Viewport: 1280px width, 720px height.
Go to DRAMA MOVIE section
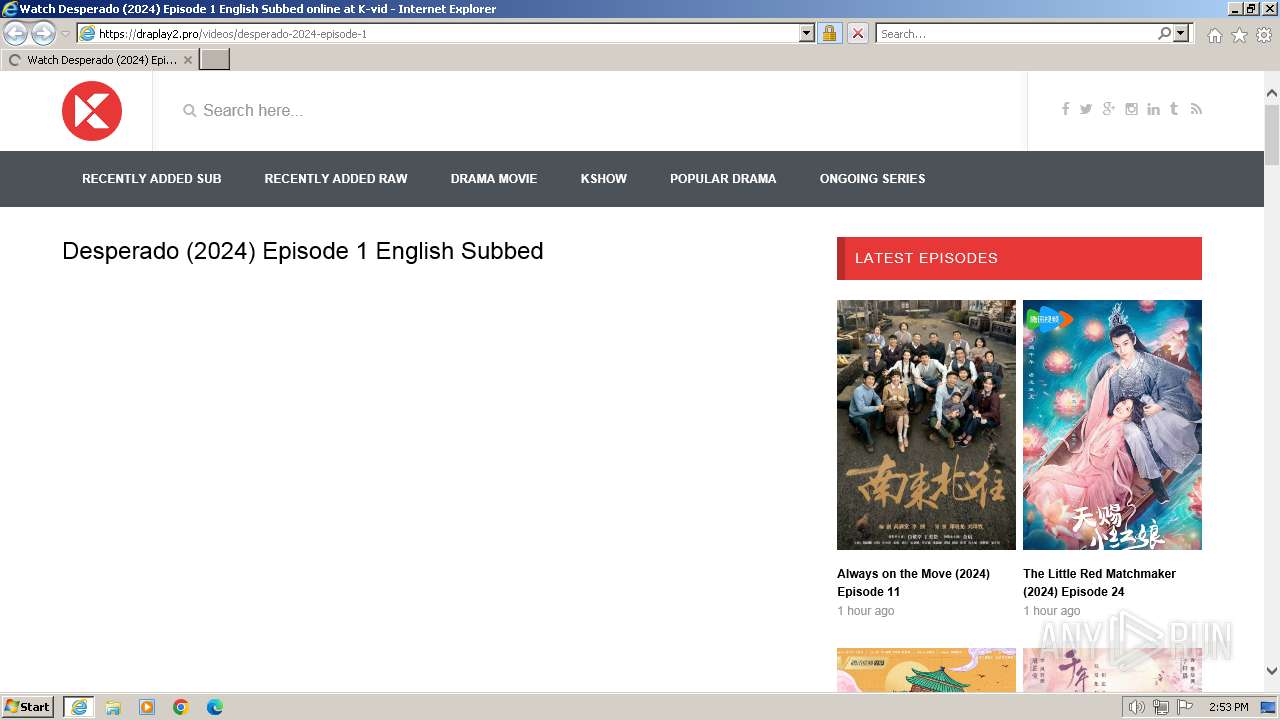coord(494,179)
